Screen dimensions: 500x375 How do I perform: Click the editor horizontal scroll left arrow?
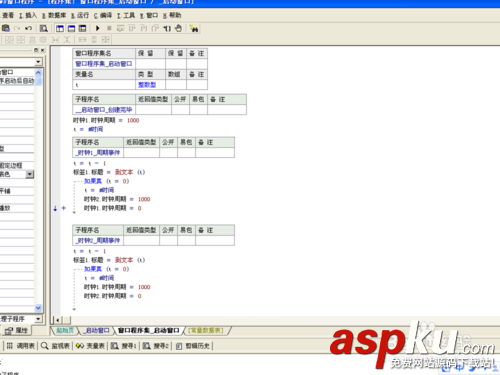coord(58,320)
